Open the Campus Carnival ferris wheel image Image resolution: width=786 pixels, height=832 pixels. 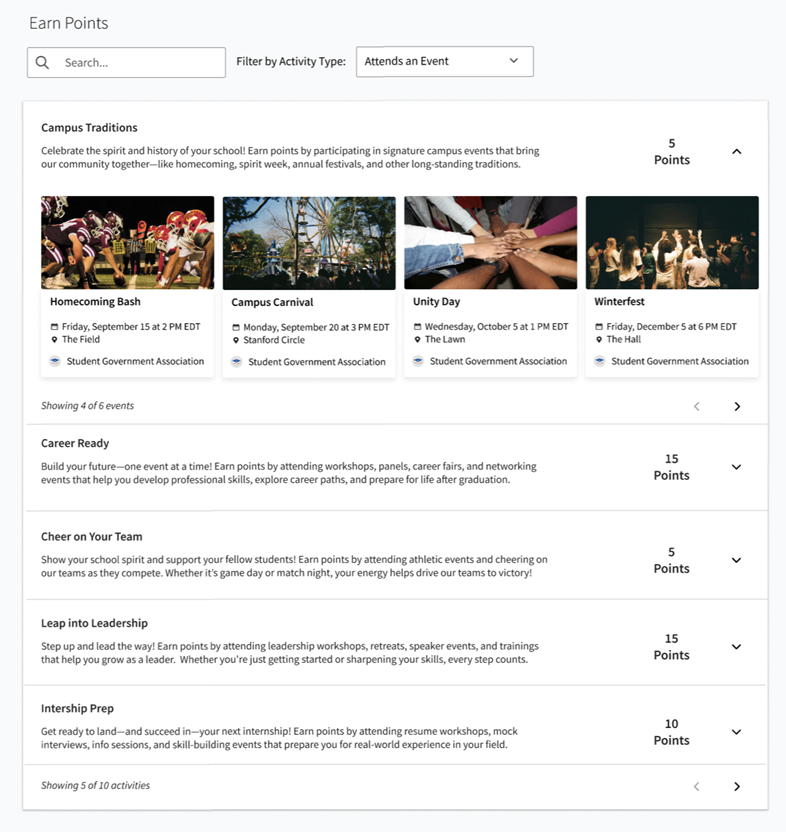coord(309,242)
